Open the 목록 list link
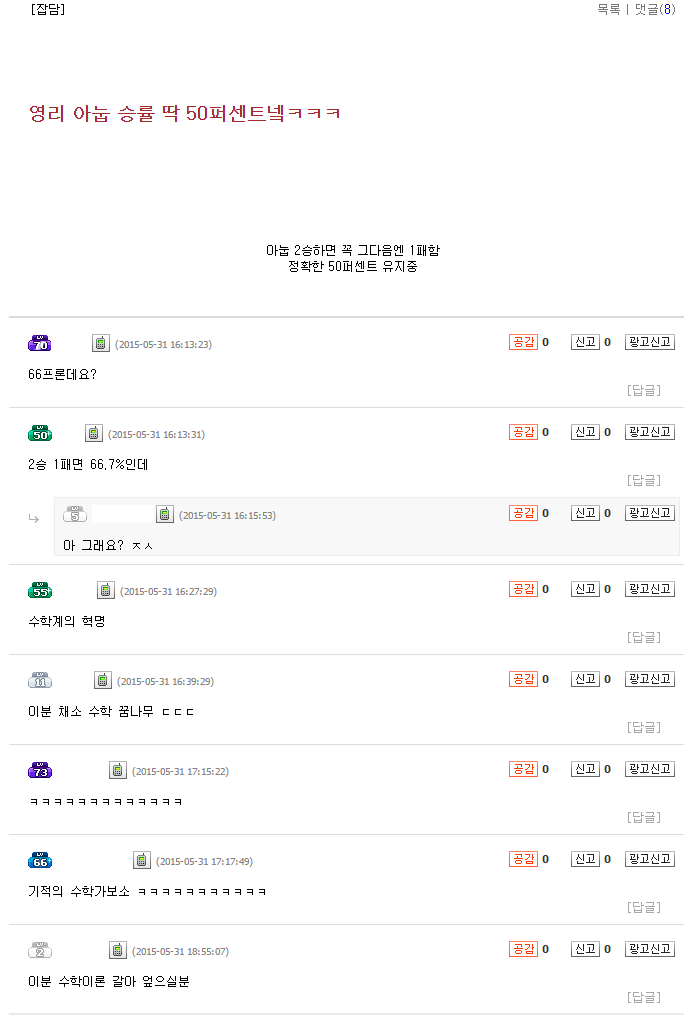 point(608,9)
